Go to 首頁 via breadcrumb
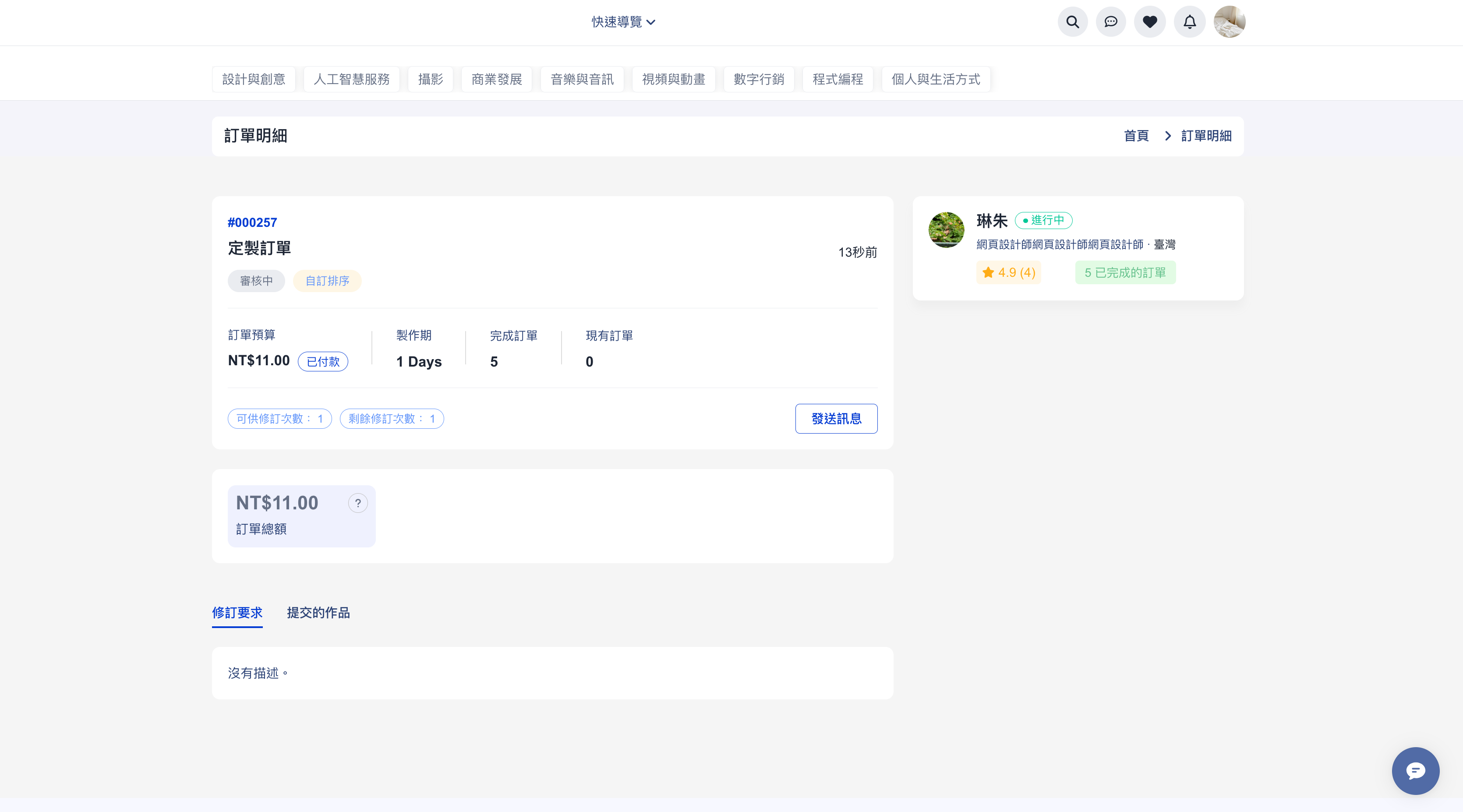This screenshot has width=1463, height=812. [x=1136, y=136]
